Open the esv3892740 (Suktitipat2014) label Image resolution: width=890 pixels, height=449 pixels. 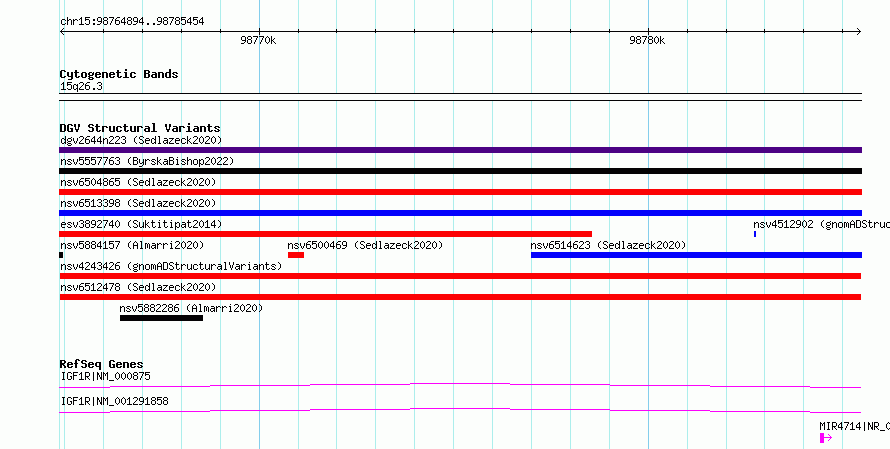141,224
